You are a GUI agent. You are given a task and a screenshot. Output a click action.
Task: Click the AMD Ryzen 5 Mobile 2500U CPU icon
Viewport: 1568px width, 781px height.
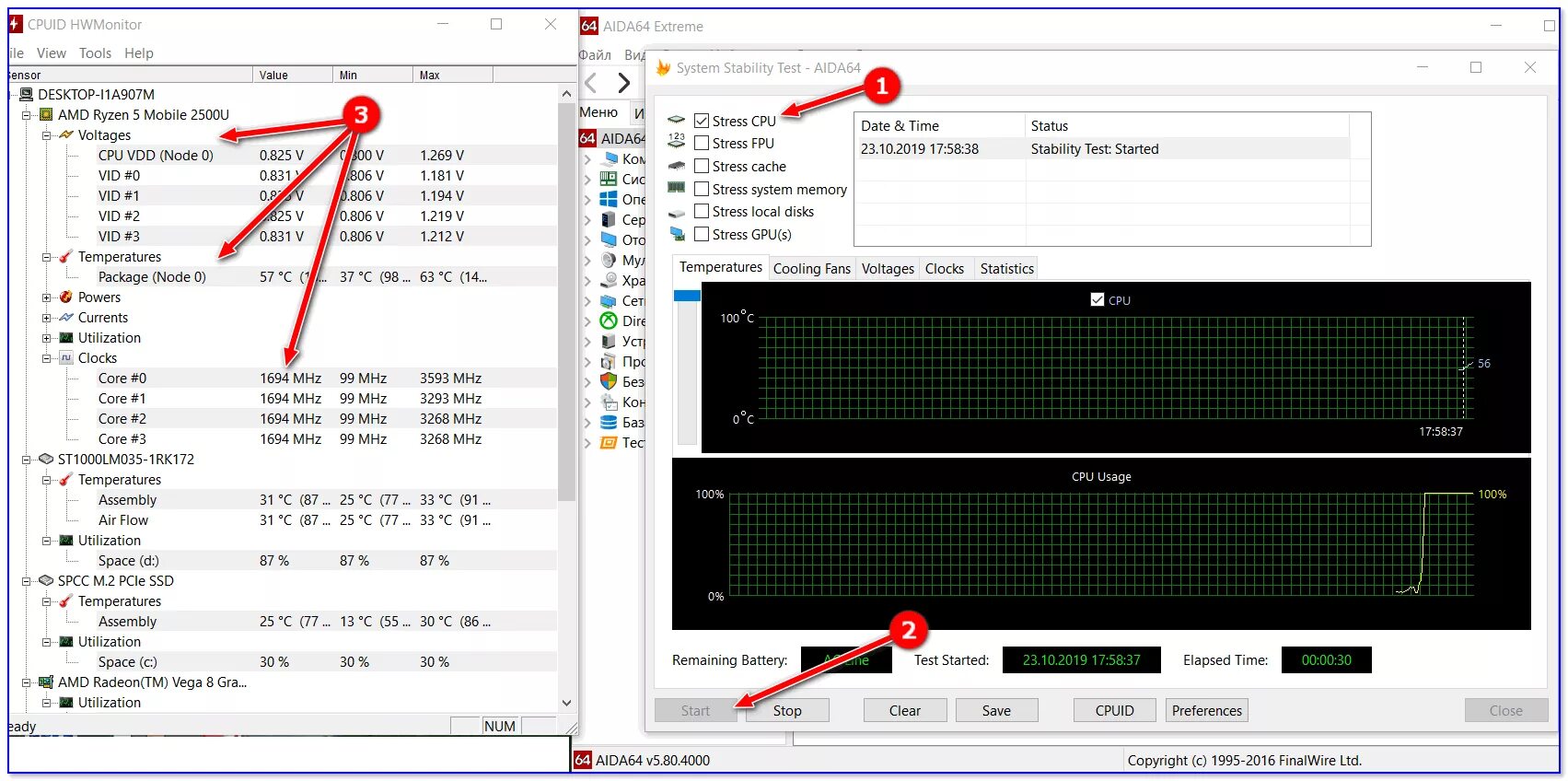click(x=46, y=115)
